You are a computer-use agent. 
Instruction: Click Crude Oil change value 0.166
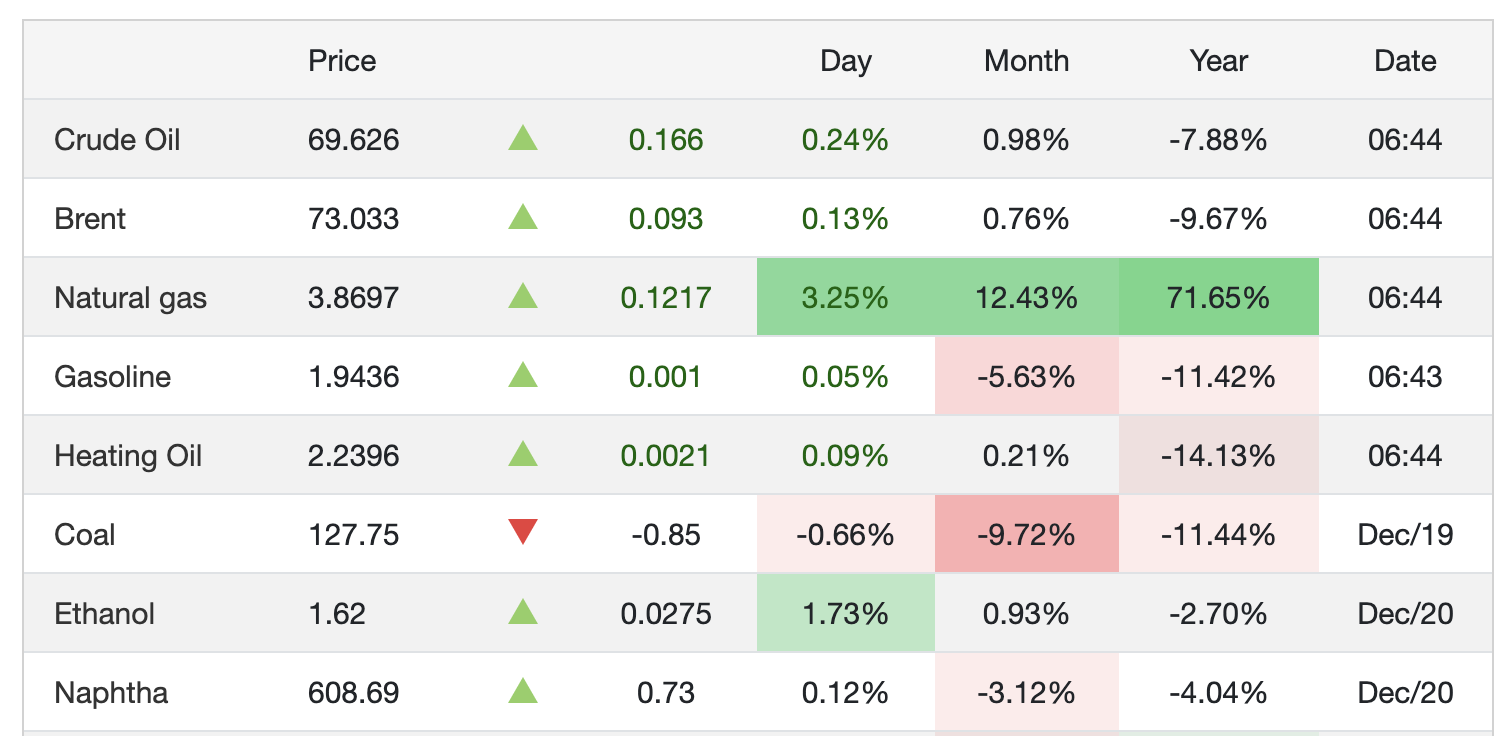[x=666, y=139]
